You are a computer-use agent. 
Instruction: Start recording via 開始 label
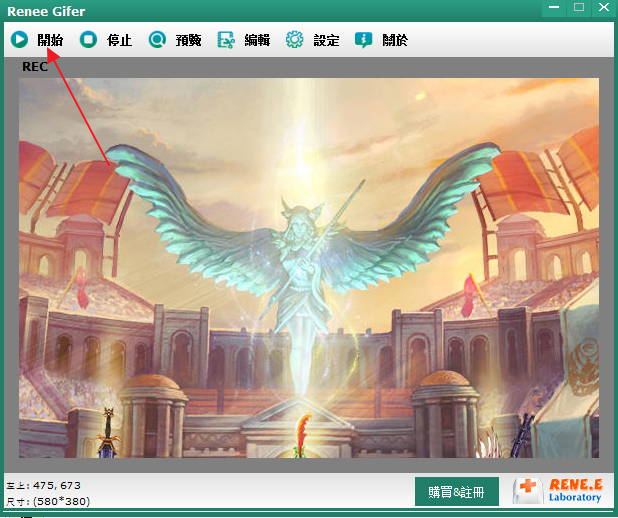(x=50, y=40)
